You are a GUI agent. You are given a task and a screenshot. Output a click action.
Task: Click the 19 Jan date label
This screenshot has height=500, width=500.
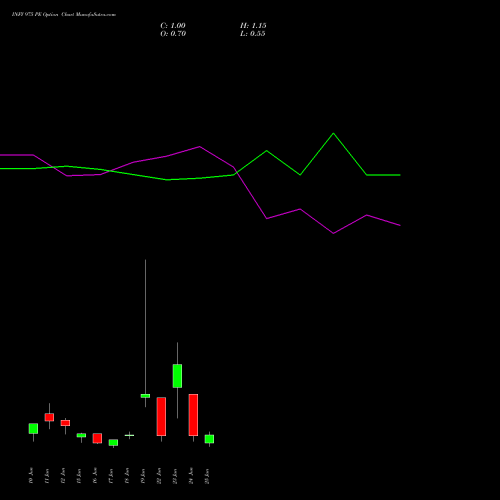[x=143, y=476]
